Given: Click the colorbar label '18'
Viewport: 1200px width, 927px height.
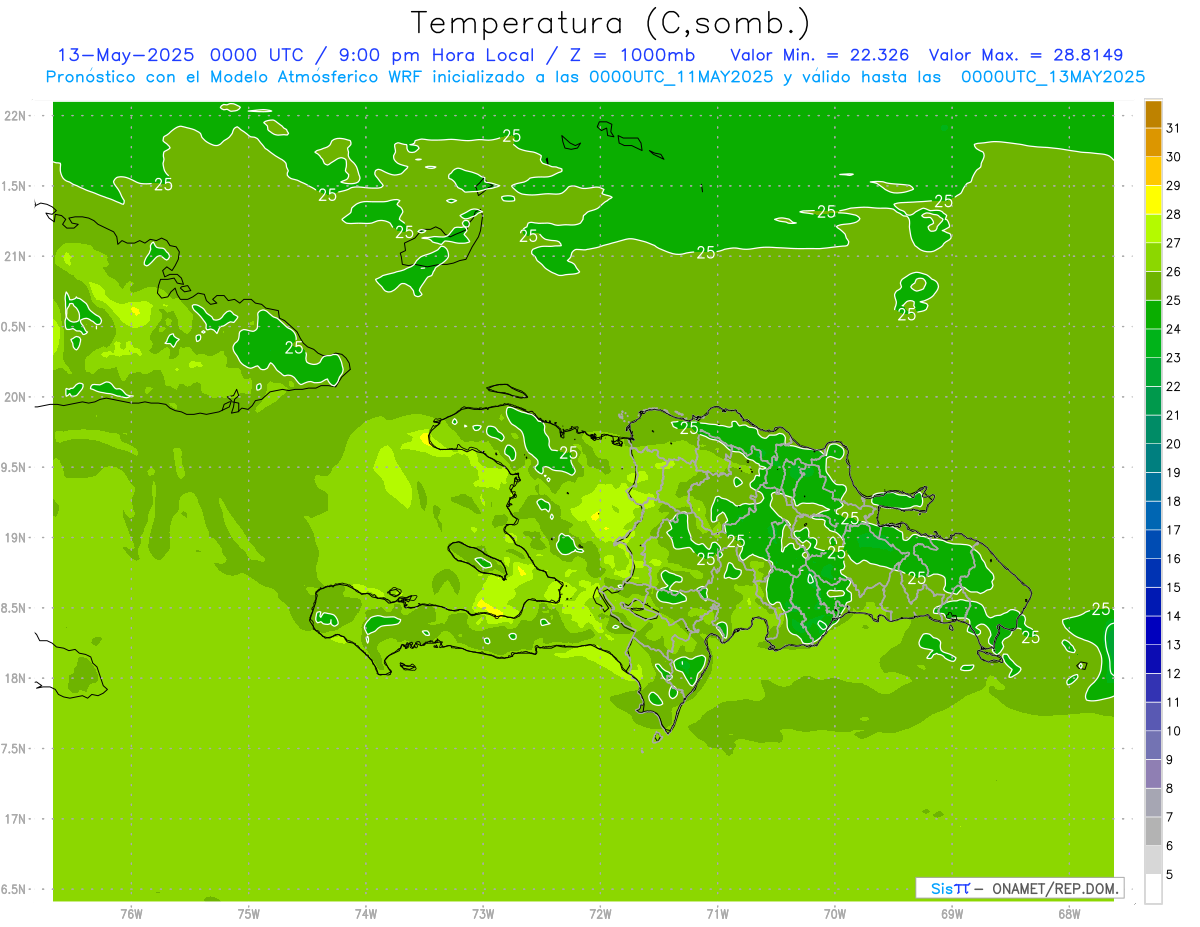Looking at the screenshot, I should pos(1174,501).
